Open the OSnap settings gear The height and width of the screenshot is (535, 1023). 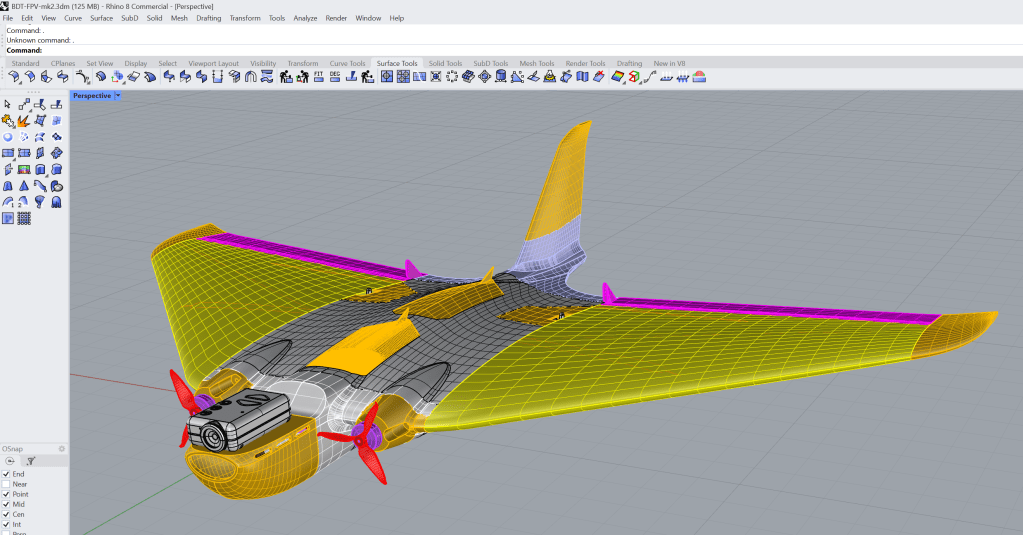(x=62, y=449)
